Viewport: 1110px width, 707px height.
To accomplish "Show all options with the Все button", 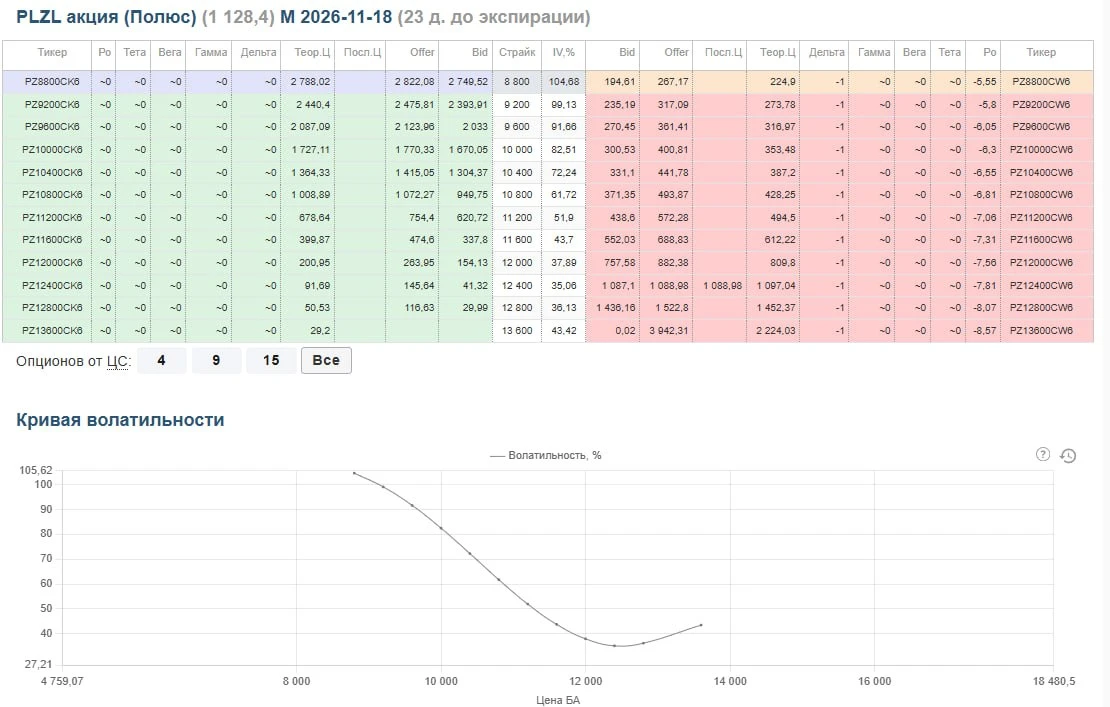I will pos(326,360).
